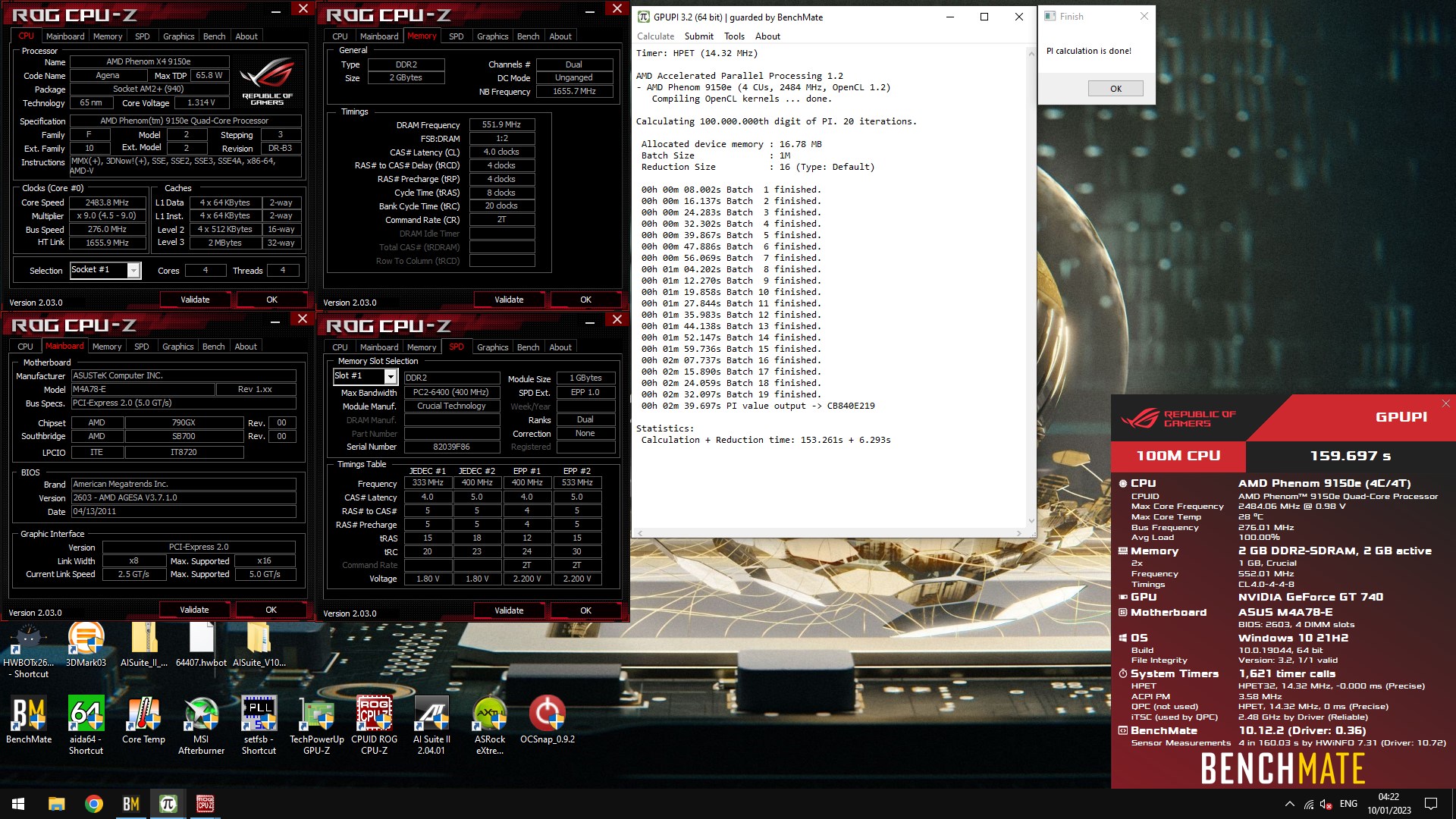Viewport: 1456px width, 819px height.
Task: Open SPD tab in Memory window
Action: (x=456, y=36)
